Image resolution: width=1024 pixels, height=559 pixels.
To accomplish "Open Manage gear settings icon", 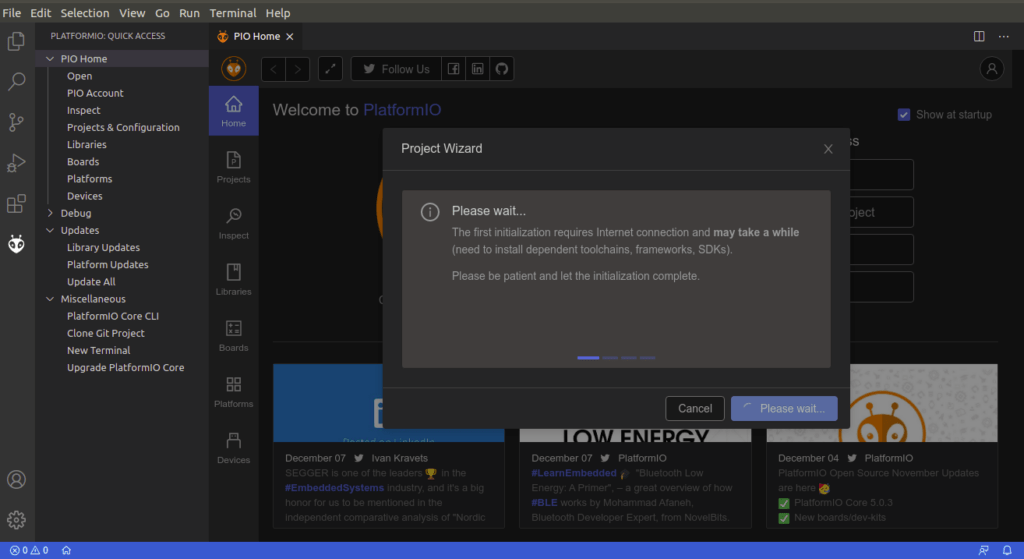I will pyautogui.click(x=16, y=520).
